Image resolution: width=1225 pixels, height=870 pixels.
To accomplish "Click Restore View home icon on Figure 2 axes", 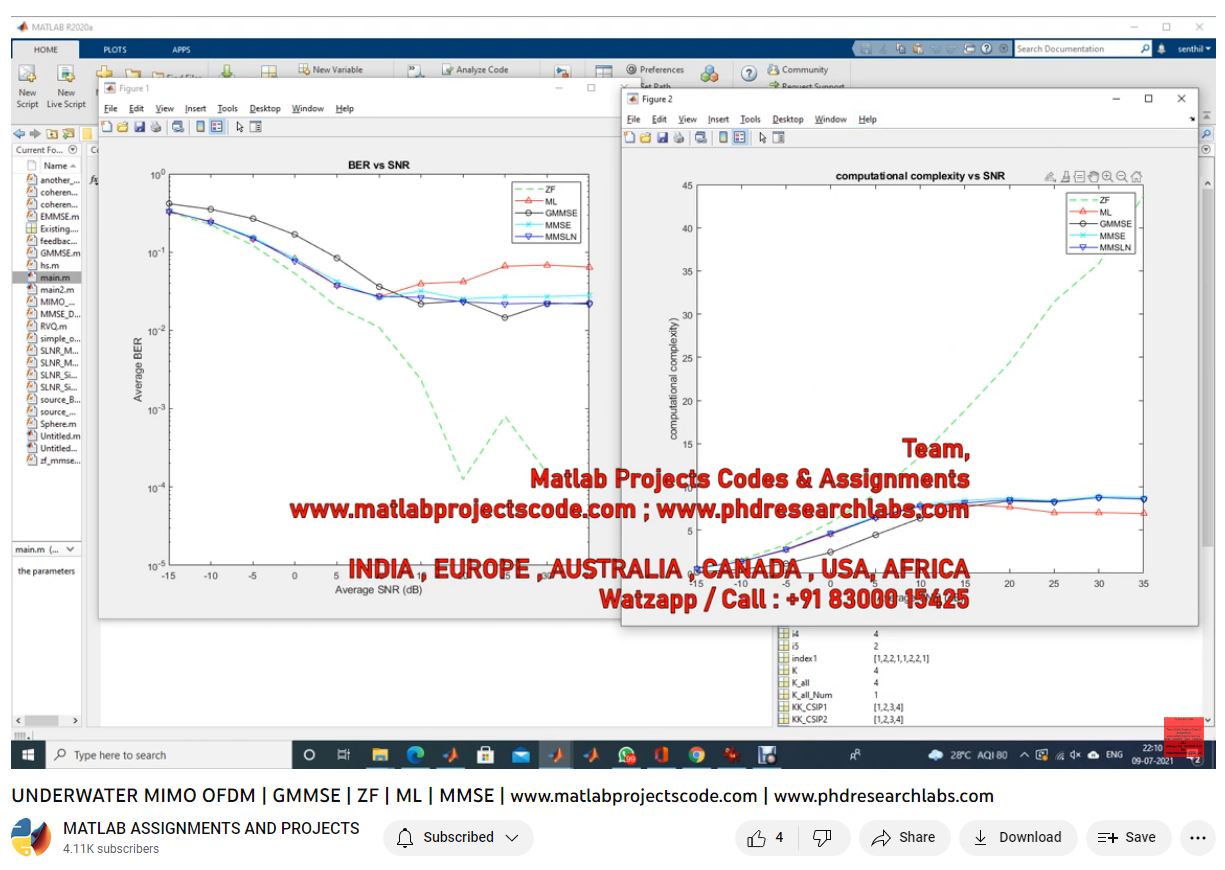I will click(1136, 177).
